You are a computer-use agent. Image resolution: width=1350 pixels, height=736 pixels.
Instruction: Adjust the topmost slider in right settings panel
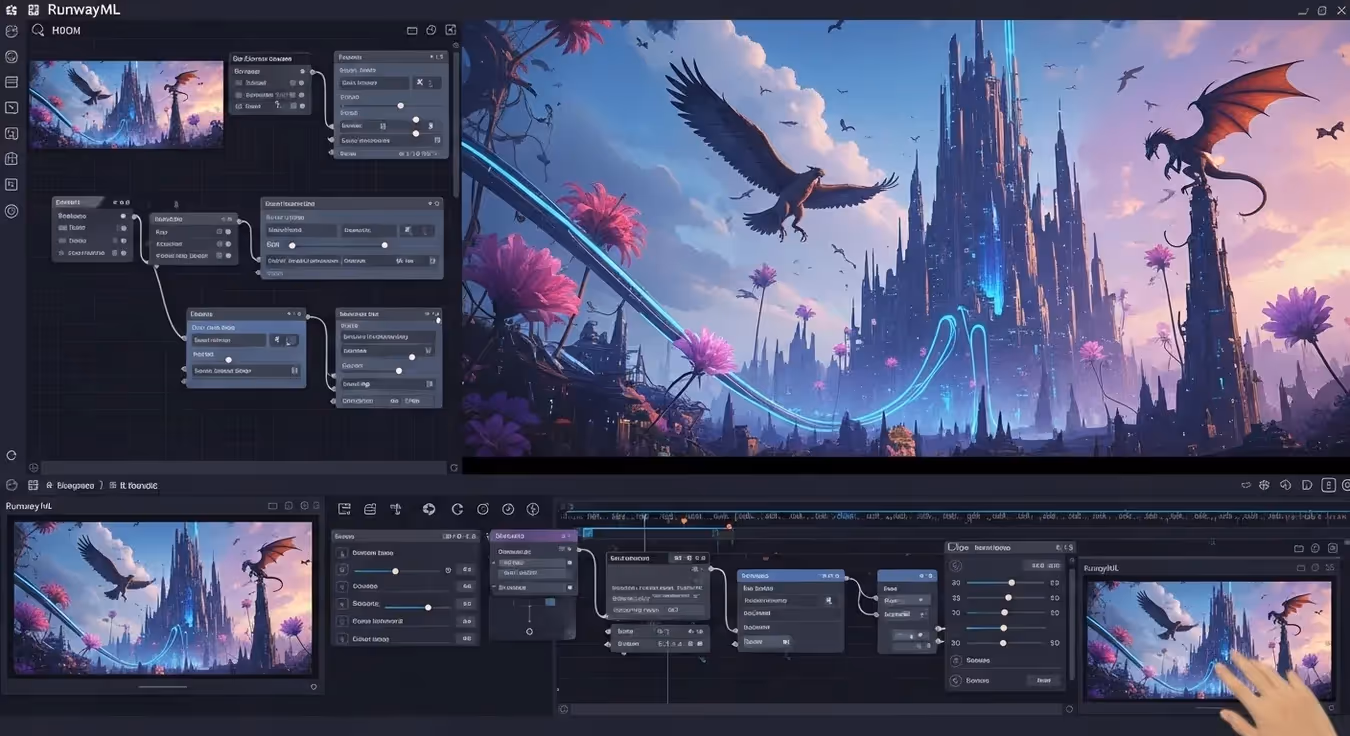click(x=1006, y=582)
